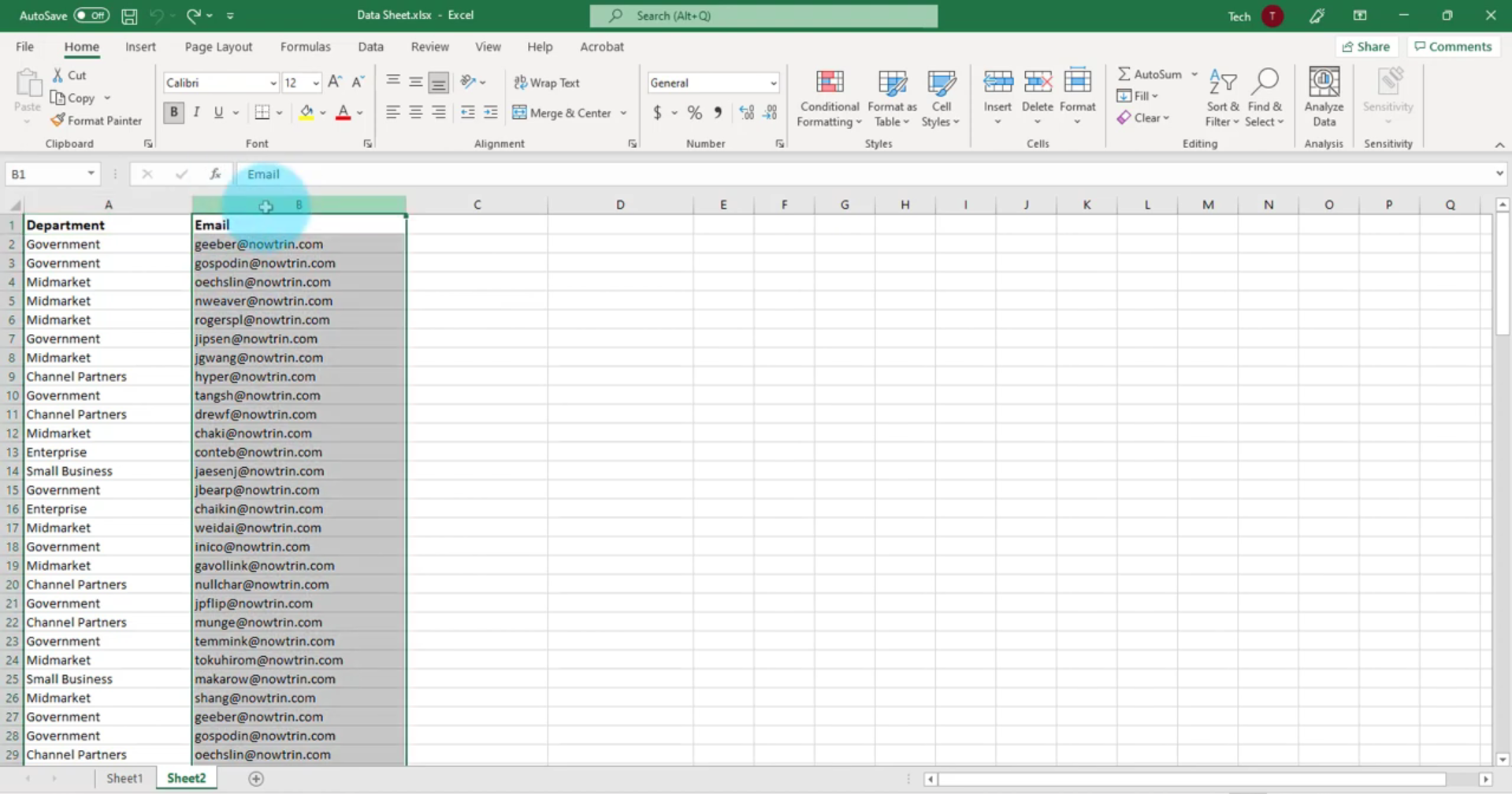
Task: Click the Cut scissors icon
Action: click(x=58, y=75)
